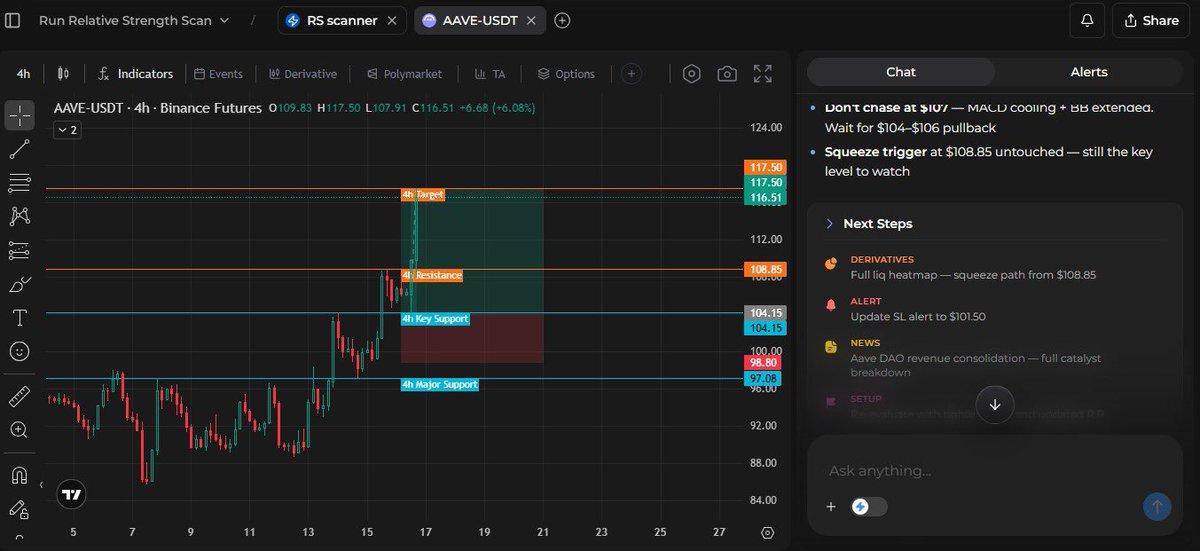Open Run Relative Strength Scan dropdown
1200x551 pixels.
(134, 20)
